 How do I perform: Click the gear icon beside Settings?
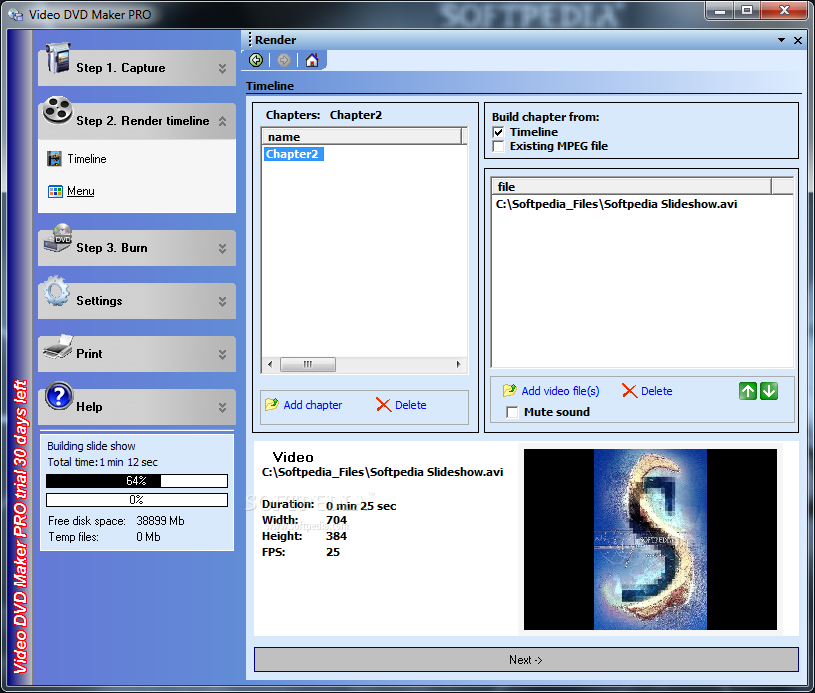pyautogui.click(x=57, y=291)
